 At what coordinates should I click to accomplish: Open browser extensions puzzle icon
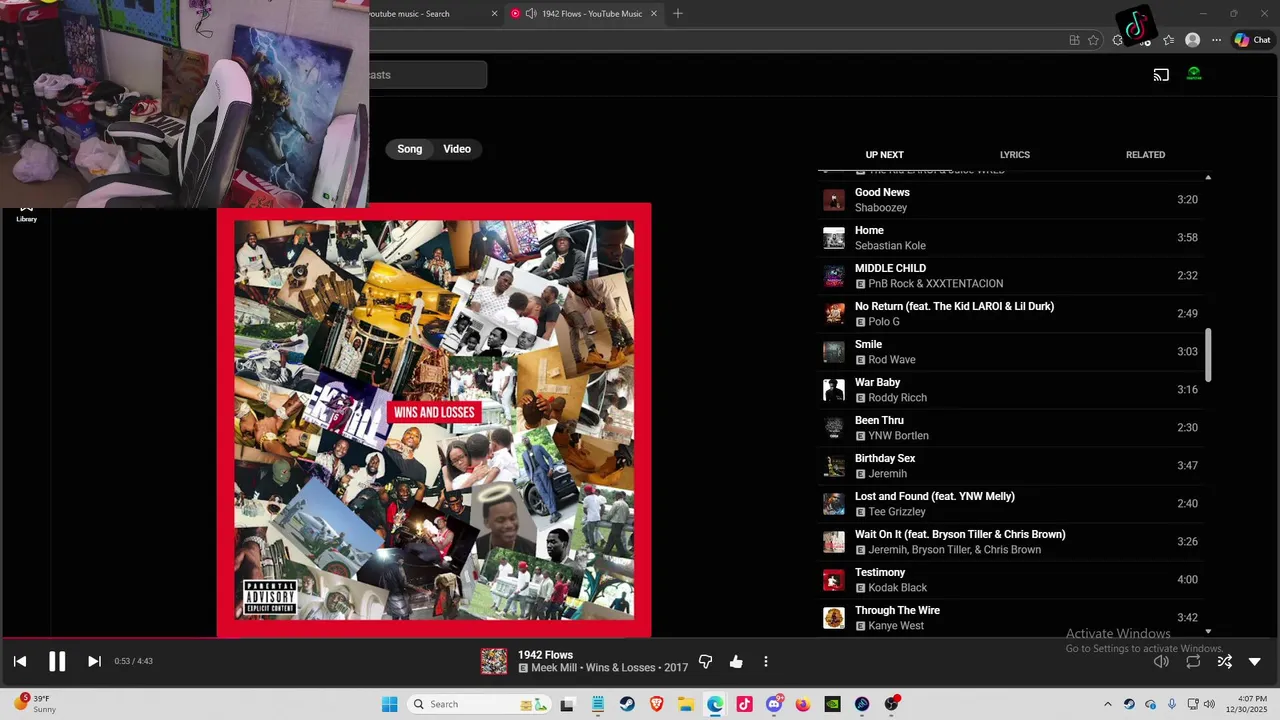click(1118, 40)
